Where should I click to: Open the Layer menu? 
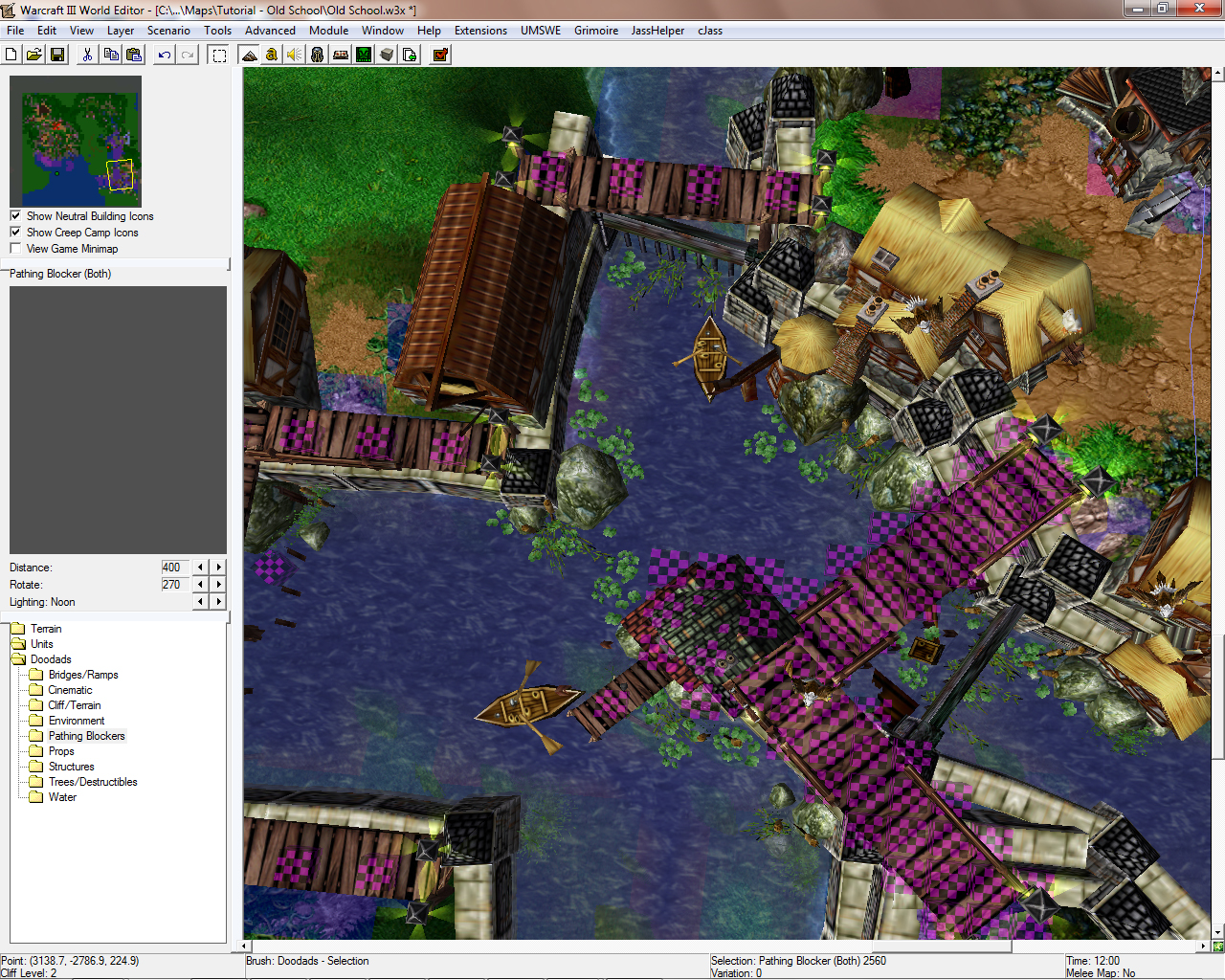point(121,31)
